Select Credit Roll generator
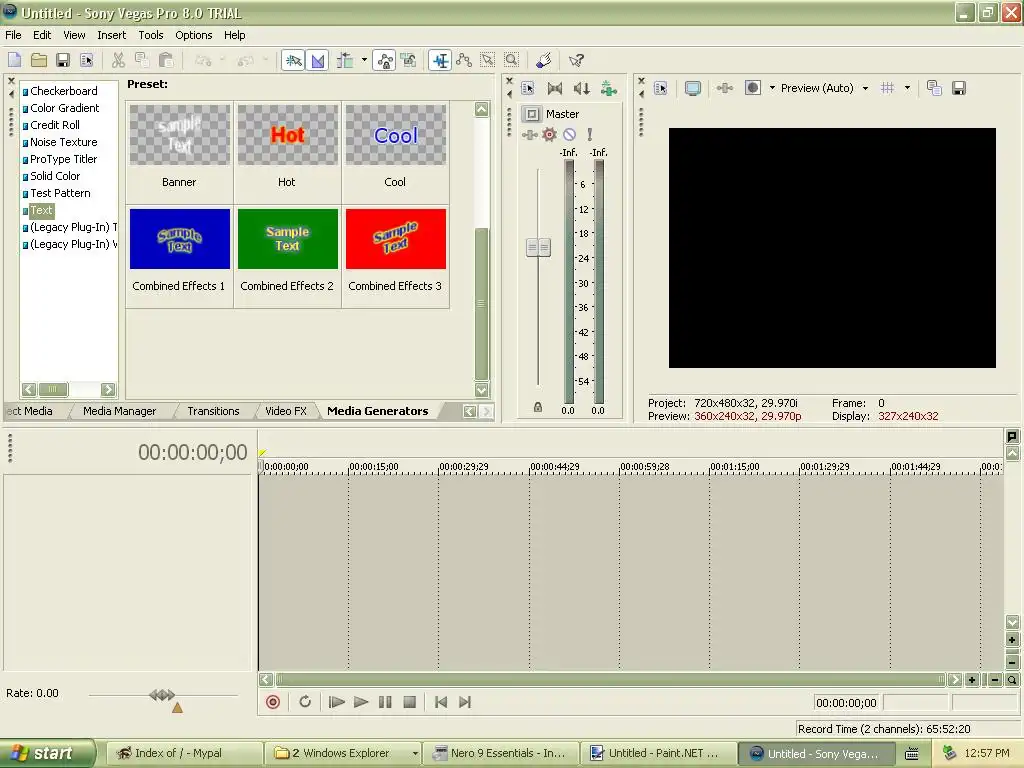 (55, 125)
